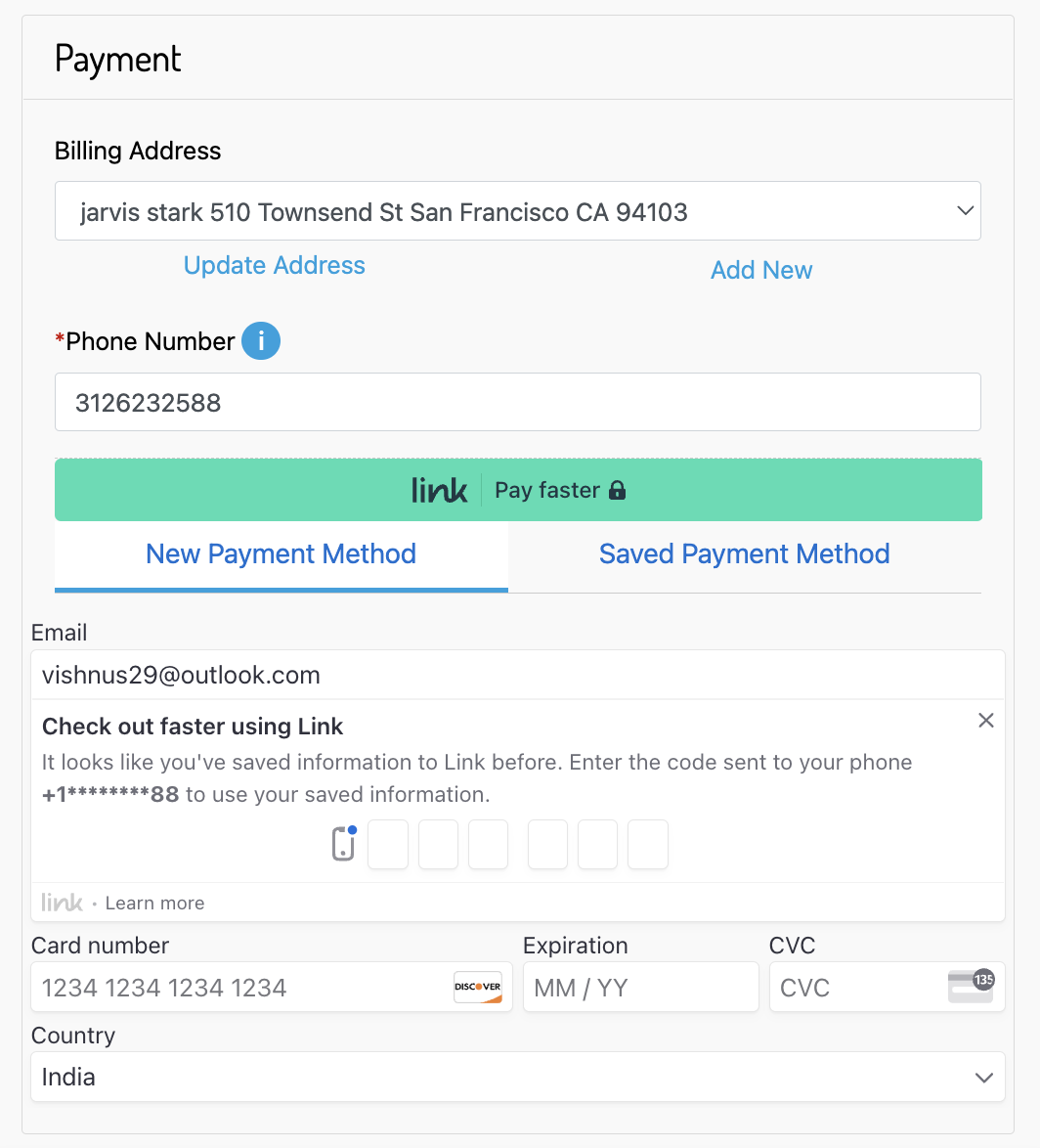Click the padlock icon on Pay faster
Screen dimensions: 1040x1148
617,490
